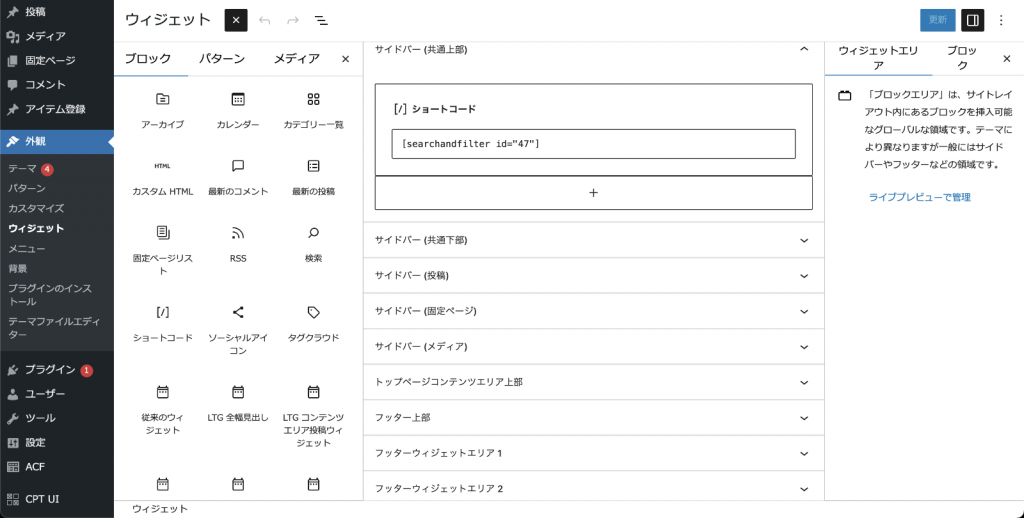Expand the サイドバー (共通下部) widget area
The height and width of the screenshot is (518, 1024).
point(593,240)
